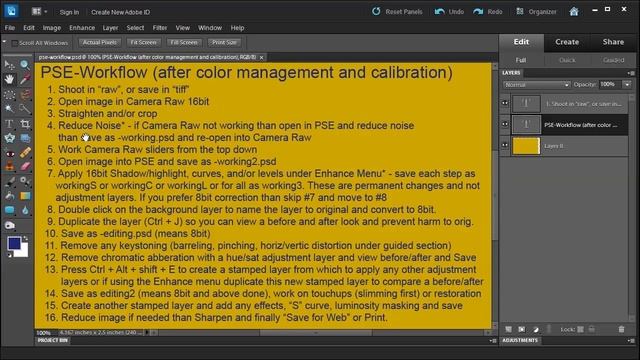Open the Project Bin panel menu

click(x=493, y=340)
